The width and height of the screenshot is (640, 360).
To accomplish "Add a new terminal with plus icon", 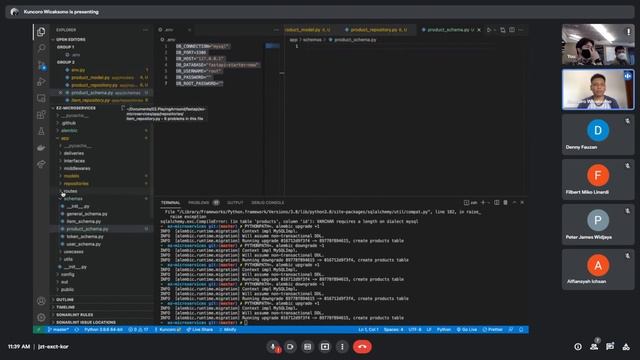I will 483,202.
